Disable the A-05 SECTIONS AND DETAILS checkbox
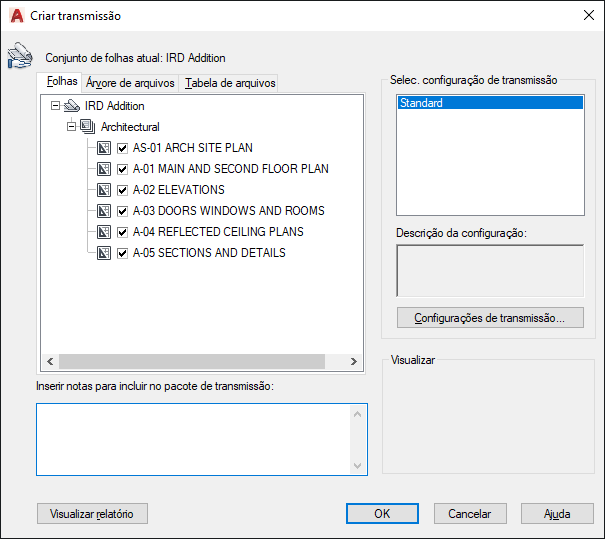This screenshot has width=605, height=539. 122,253
